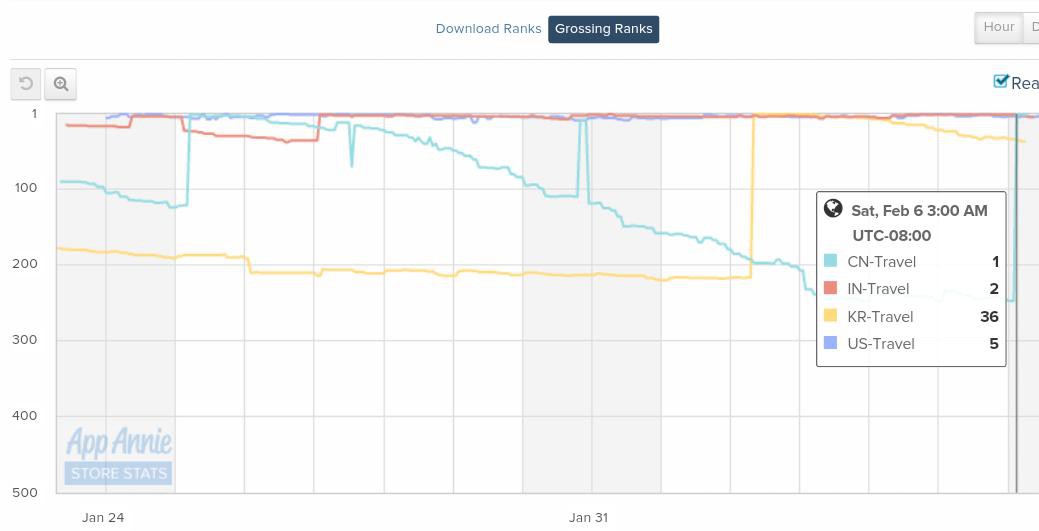Screen dimensions: 1039x531
Task: Click the 500 rank axis label
Action: coord(25,492)
